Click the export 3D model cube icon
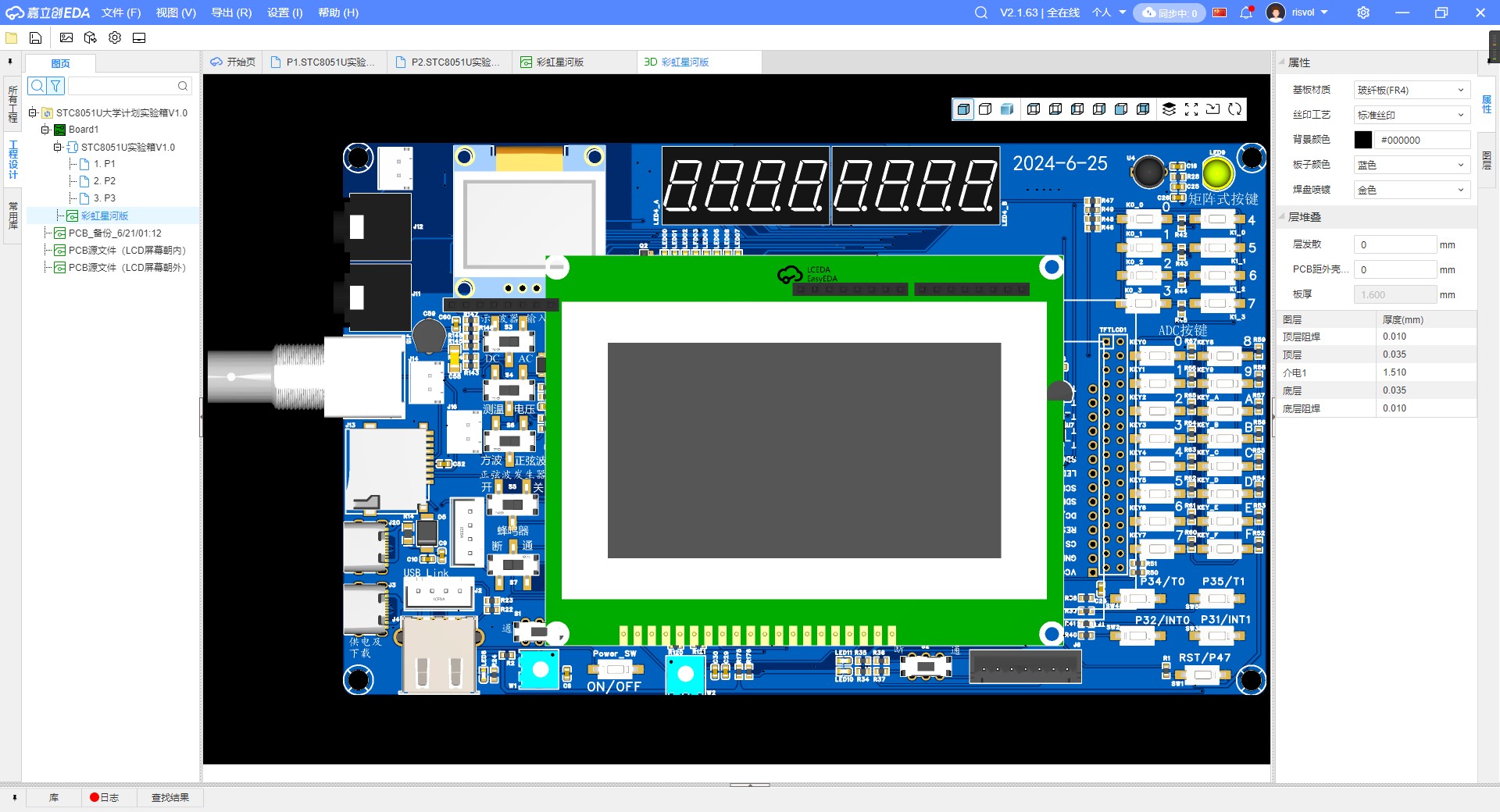Image resolution: width=1500 pixels, height=812 pixels. [91, 37]
